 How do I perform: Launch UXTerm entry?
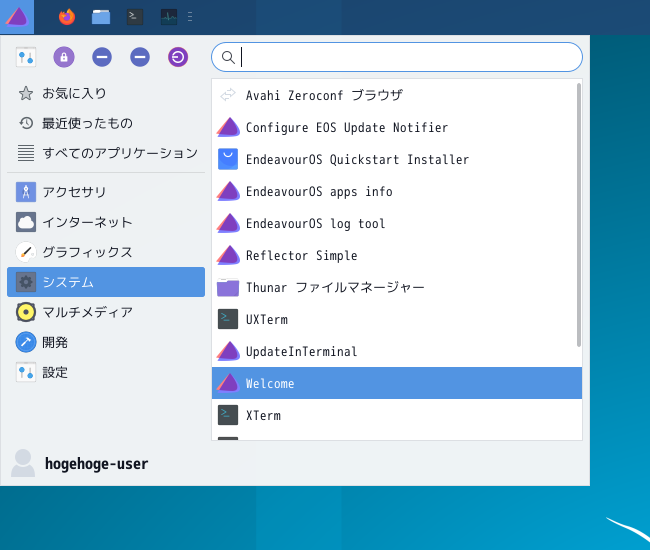tap(397, 319)
